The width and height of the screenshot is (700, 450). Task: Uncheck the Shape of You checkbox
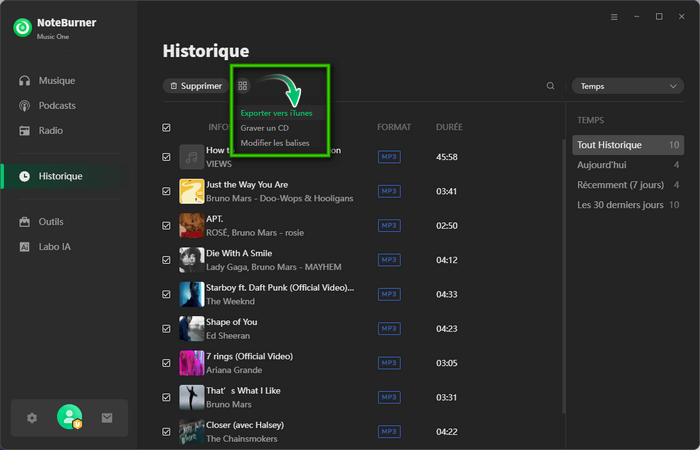(166, 328)
